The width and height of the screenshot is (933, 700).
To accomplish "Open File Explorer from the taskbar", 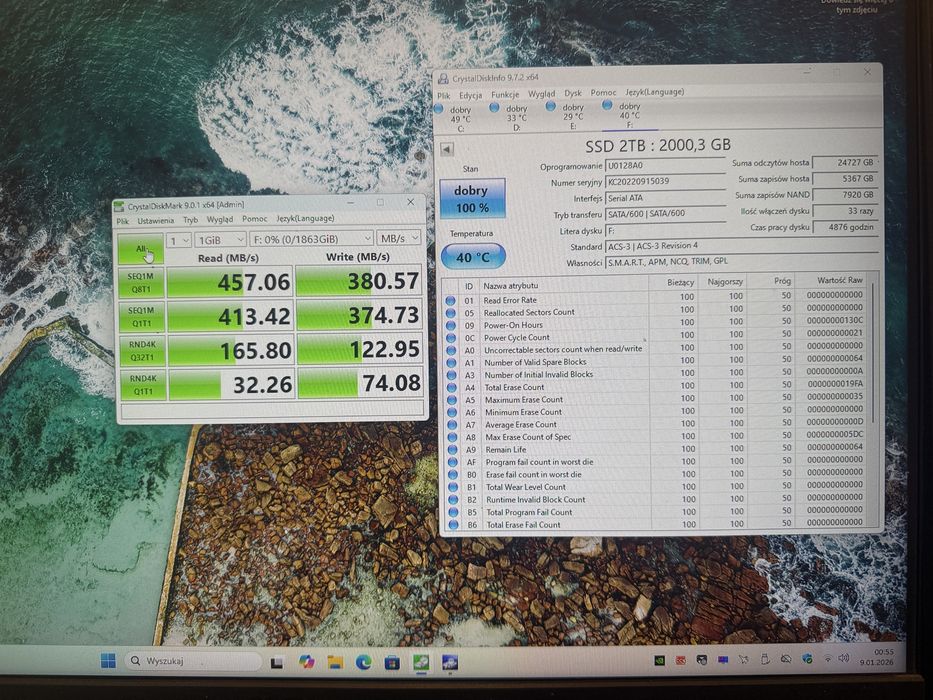I will pos(335,662).
